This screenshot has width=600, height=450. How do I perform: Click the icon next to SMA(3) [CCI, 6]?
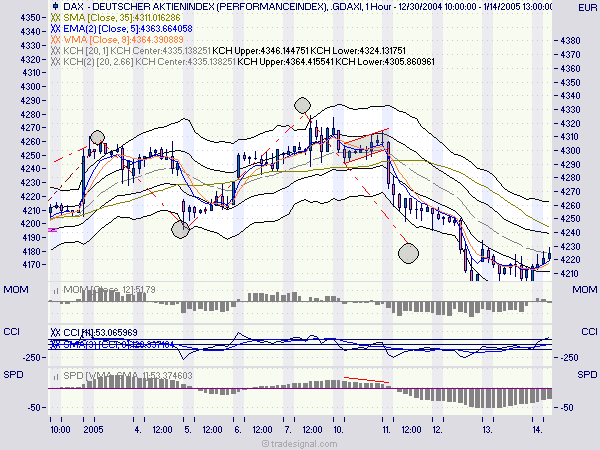click(55, 344)
